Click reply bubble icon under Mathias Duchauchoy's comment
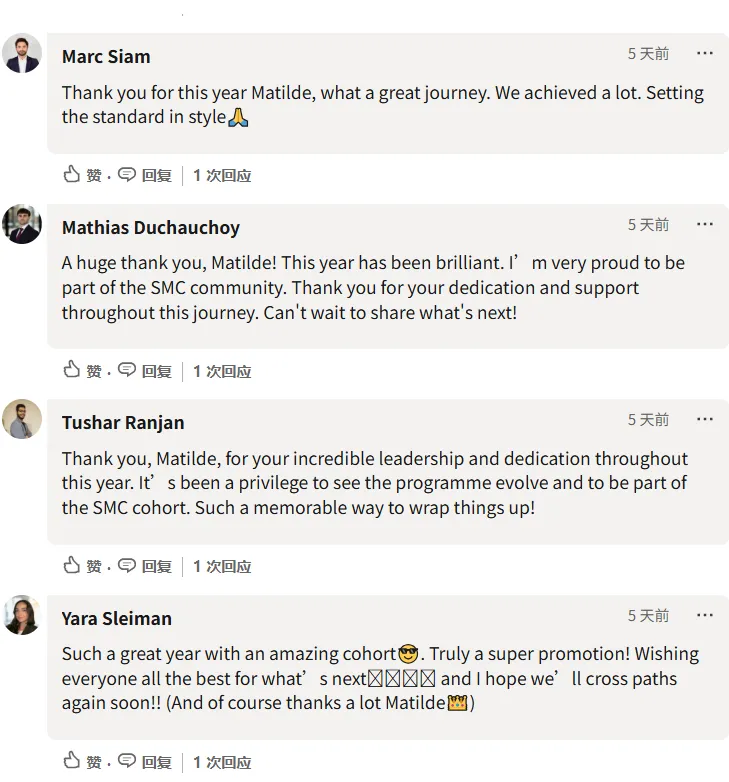Screen dimensions: 729x782 tap(127, 370)
